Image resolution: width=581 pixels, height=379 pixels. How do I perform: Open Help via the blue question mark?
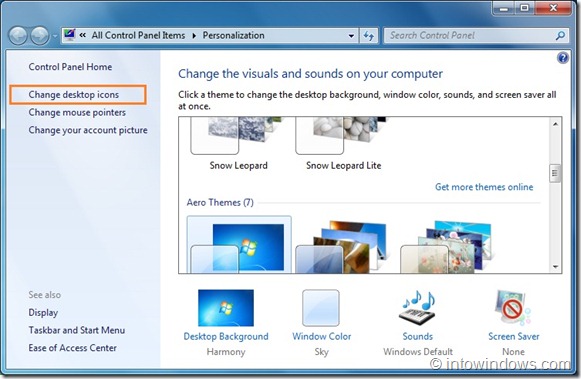click(x=562, y=58)
